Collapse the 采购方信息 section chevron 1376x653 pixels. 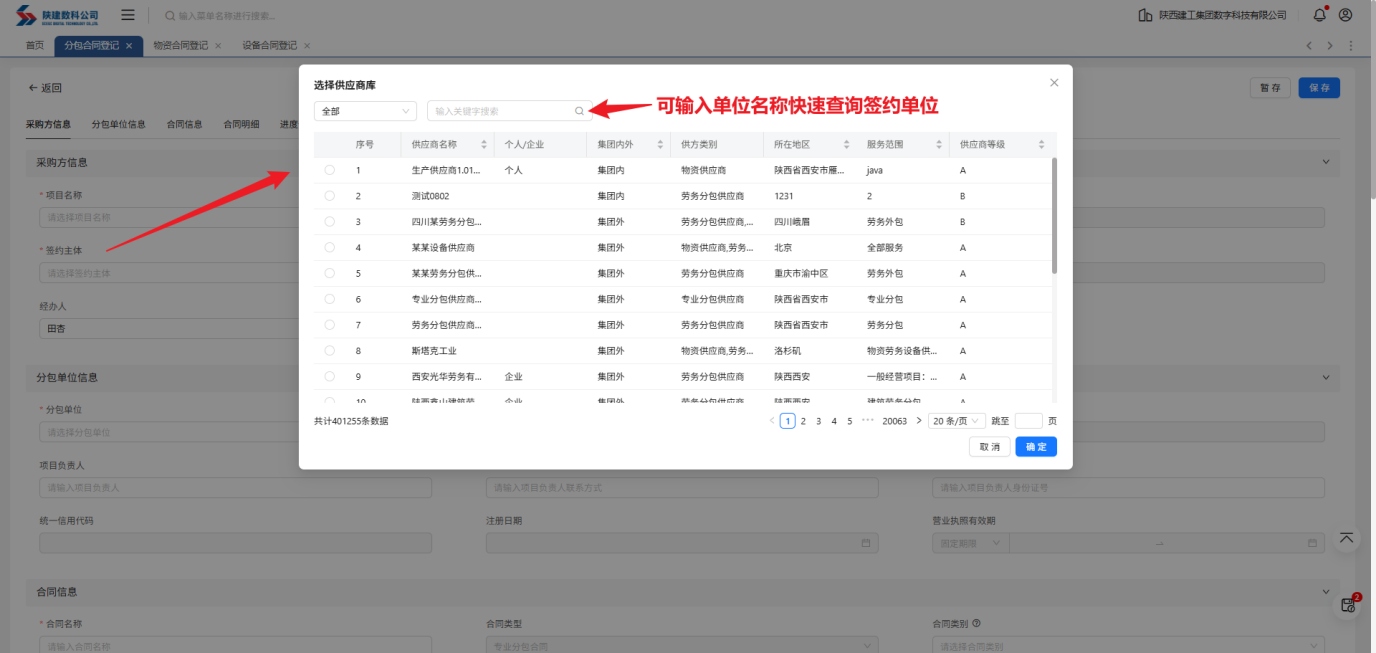(x=1327, y=162)
